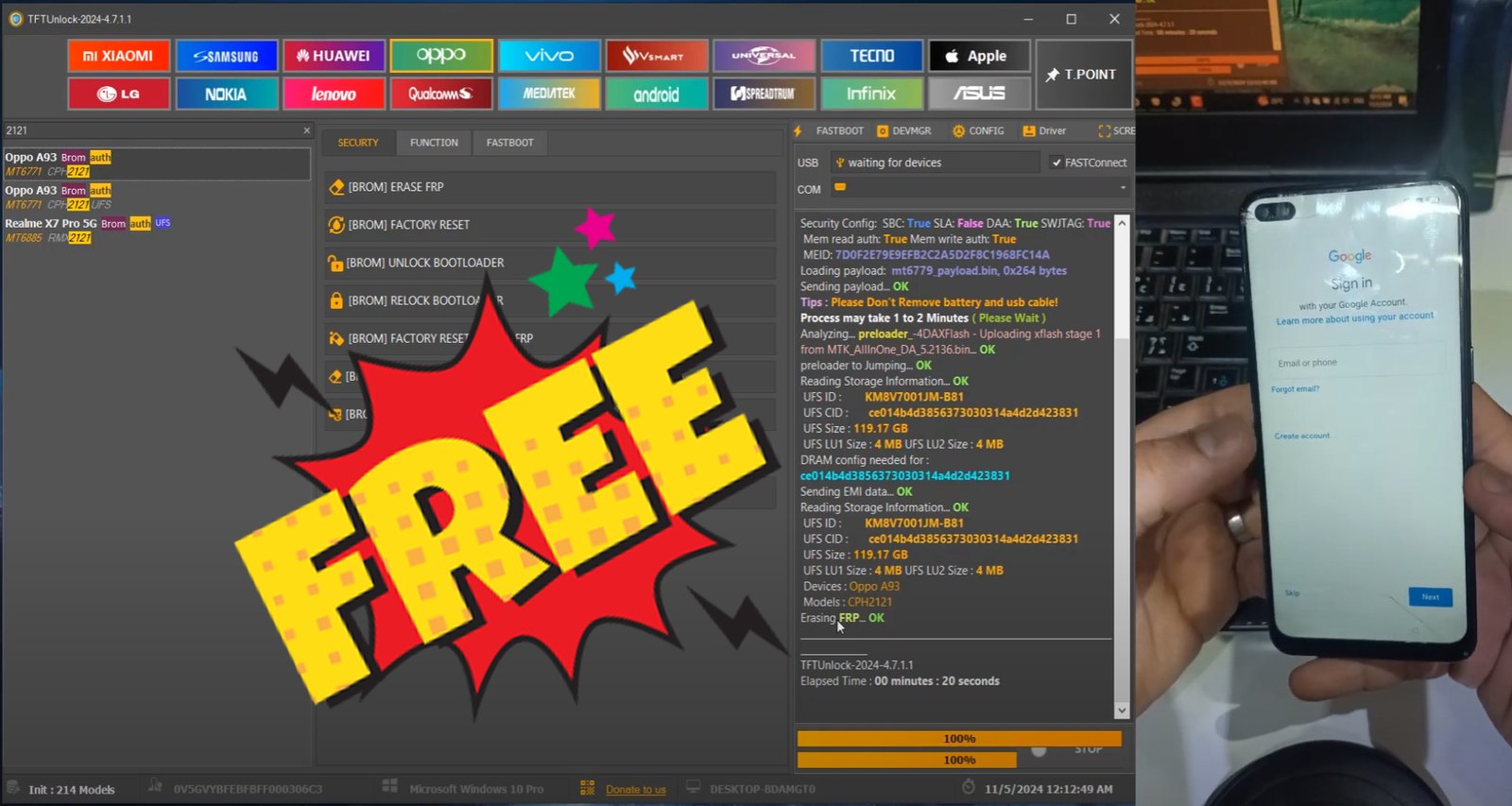Tap Forgot email? on the phone
Screen dimensions: 1512x806
(1296, 389)
